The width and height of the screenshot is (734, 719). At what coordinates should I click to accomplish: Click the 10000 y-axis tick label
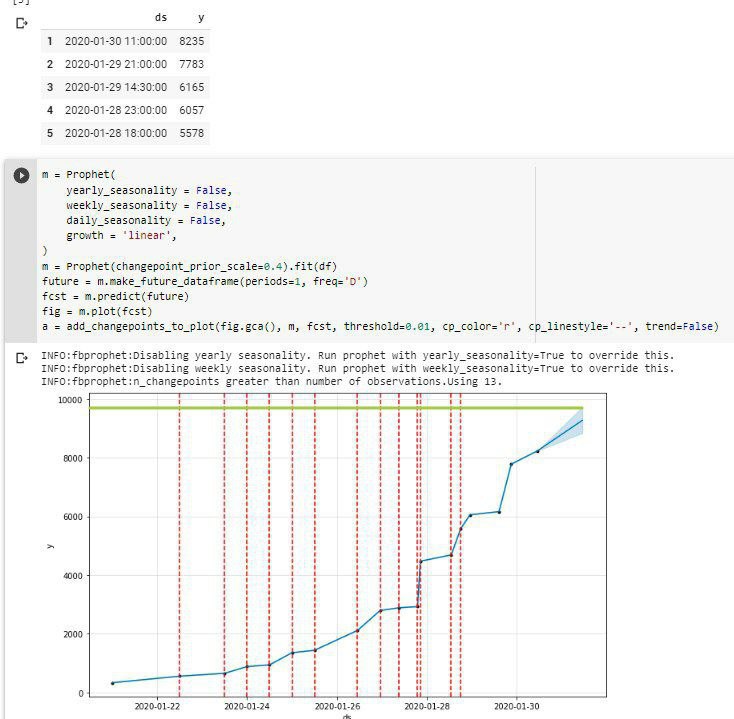pos(70,400)
